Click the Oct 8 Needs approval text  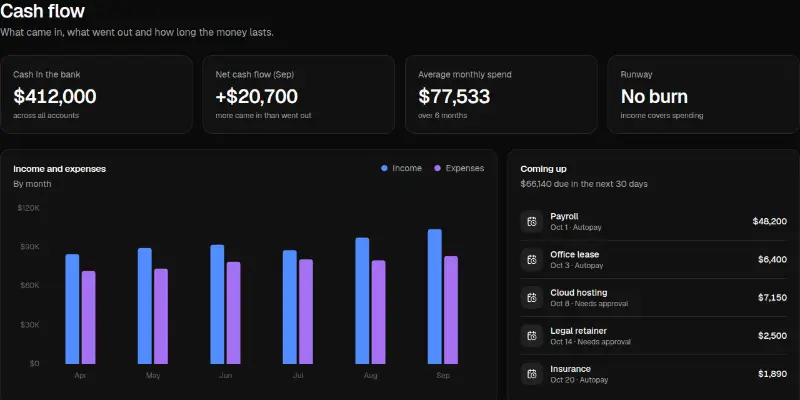(x=589, y=304)
